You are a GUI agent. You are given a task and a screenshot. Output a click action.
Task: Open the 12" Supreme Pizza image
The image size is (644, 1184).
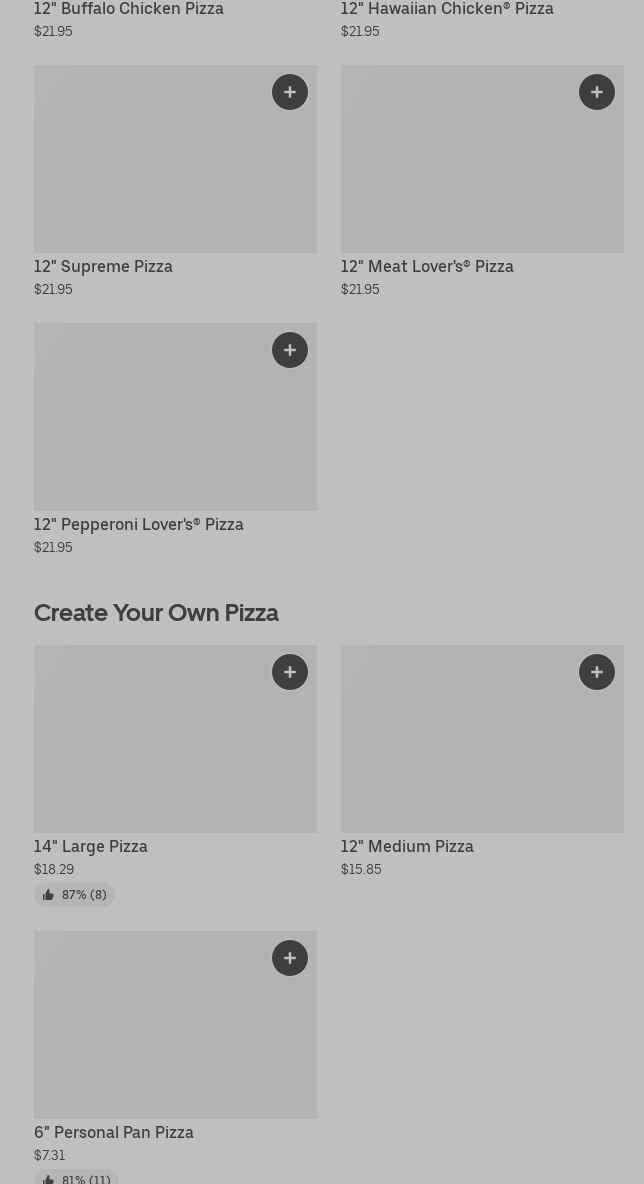click(x=175, y=159)
